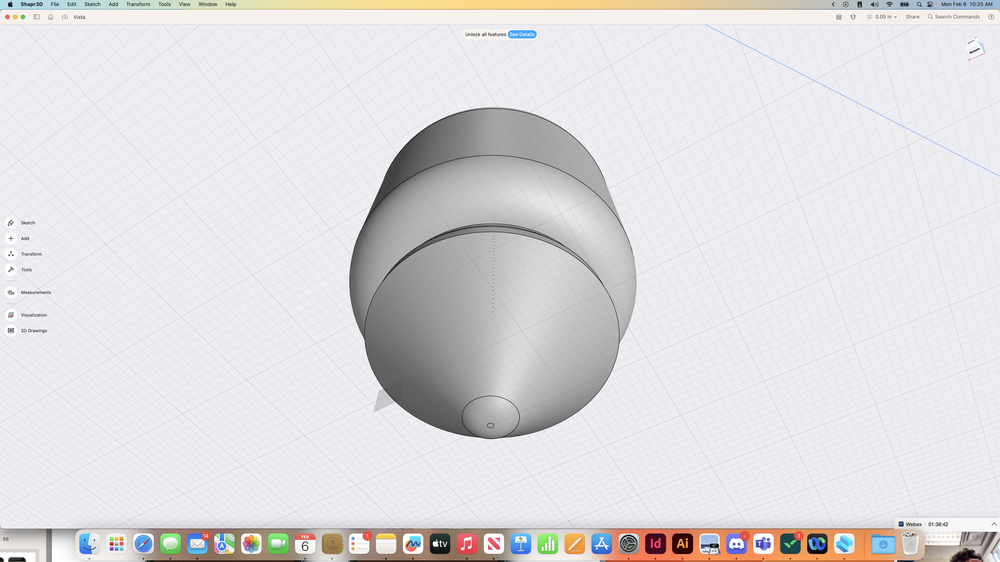Open Numbers from the Dock
The height and width of the screenshot is (562, 1000).
548,544
